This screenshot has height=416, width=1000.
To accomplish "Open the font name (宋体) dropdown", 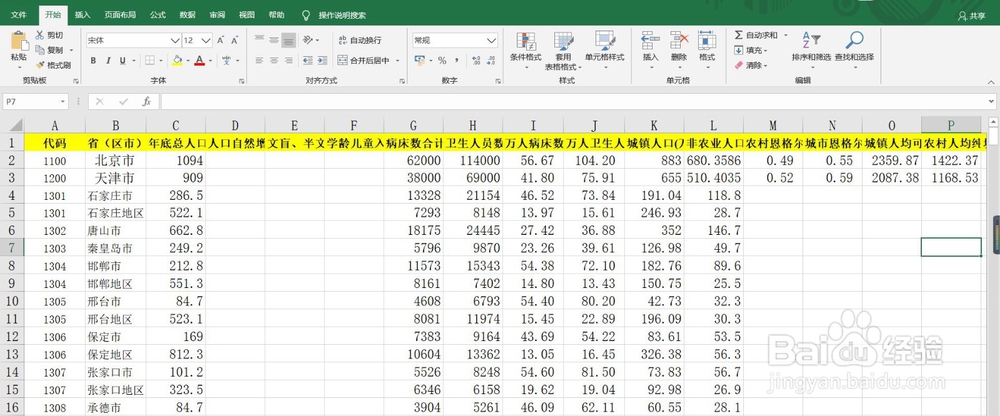I will coord(175,40).
